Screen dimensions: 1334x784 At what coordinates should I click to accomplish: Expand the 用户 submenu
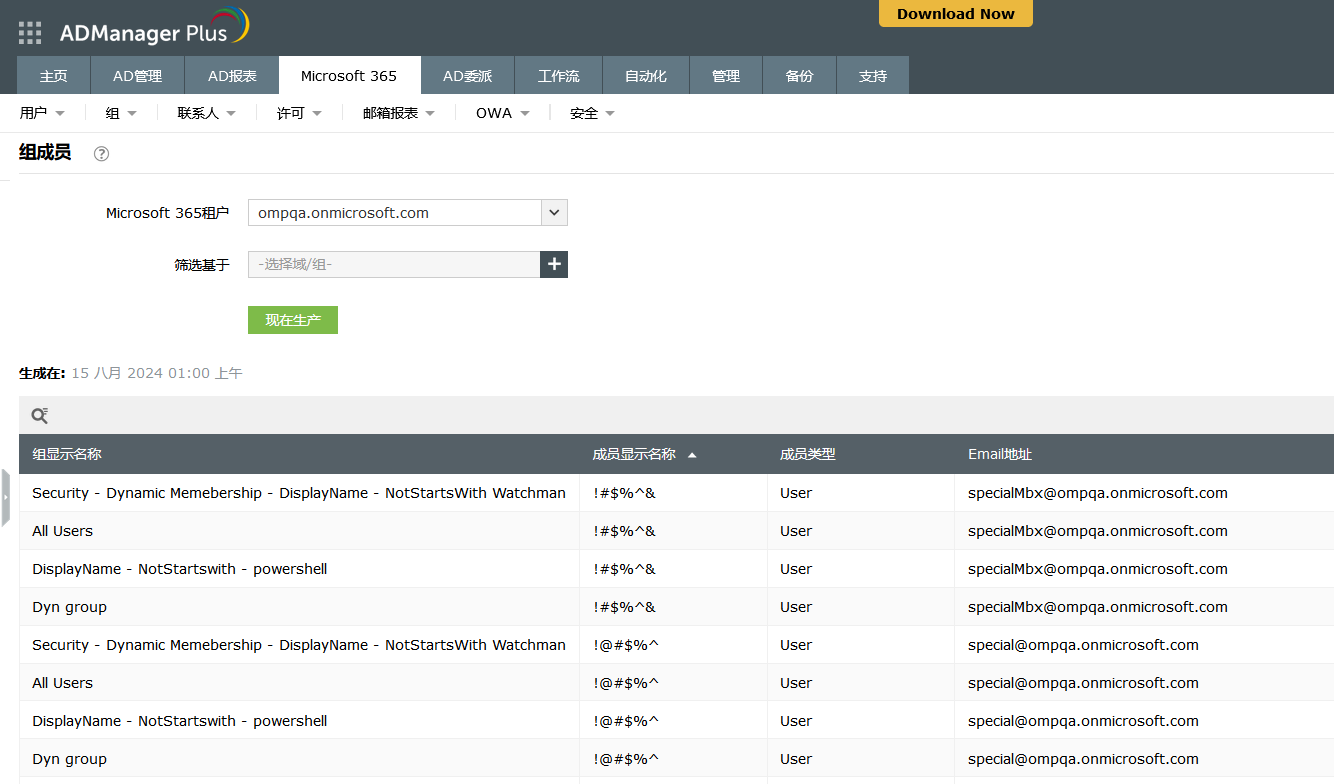coord(42,114)
